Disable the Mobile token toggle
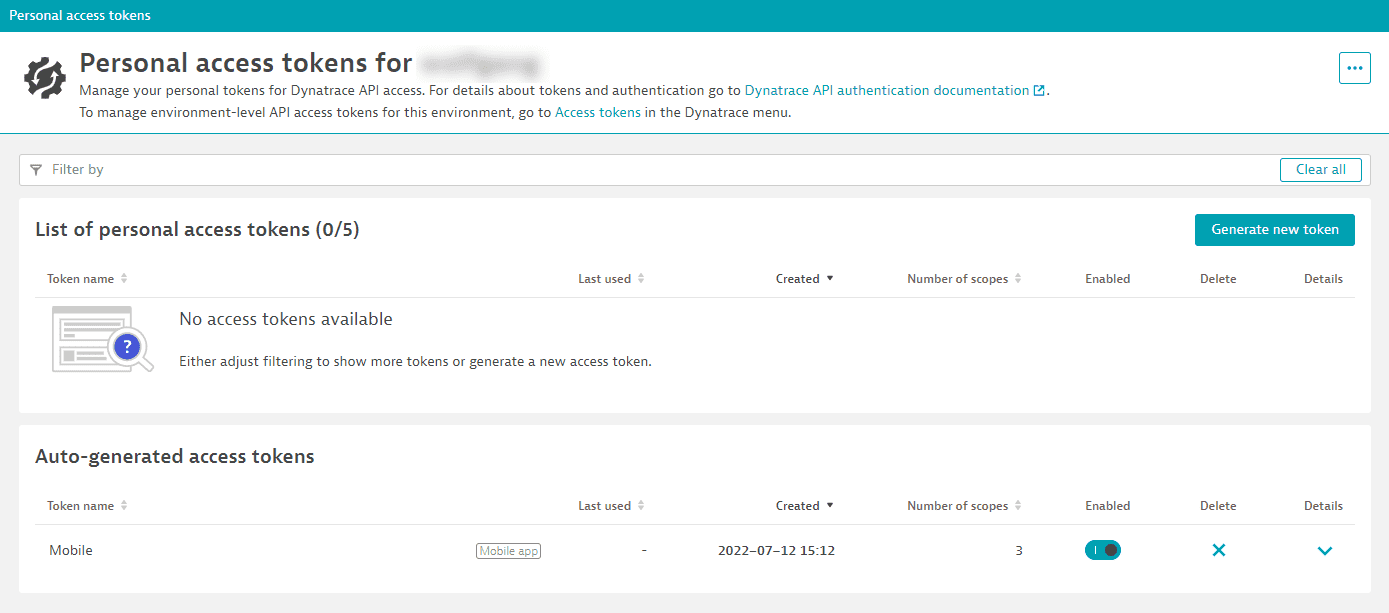1389x613 pixels. (1103, 550)
